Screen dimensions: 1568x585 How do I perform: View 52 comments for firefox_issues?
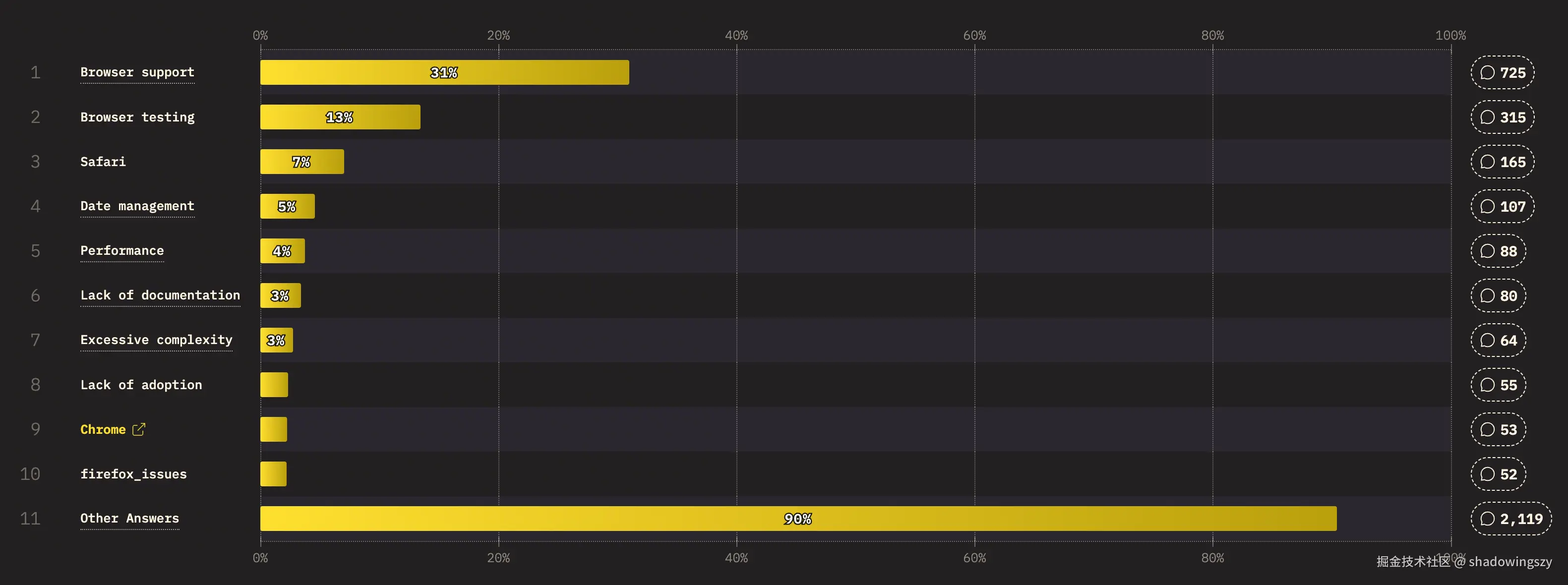(x=1498, y=474)
